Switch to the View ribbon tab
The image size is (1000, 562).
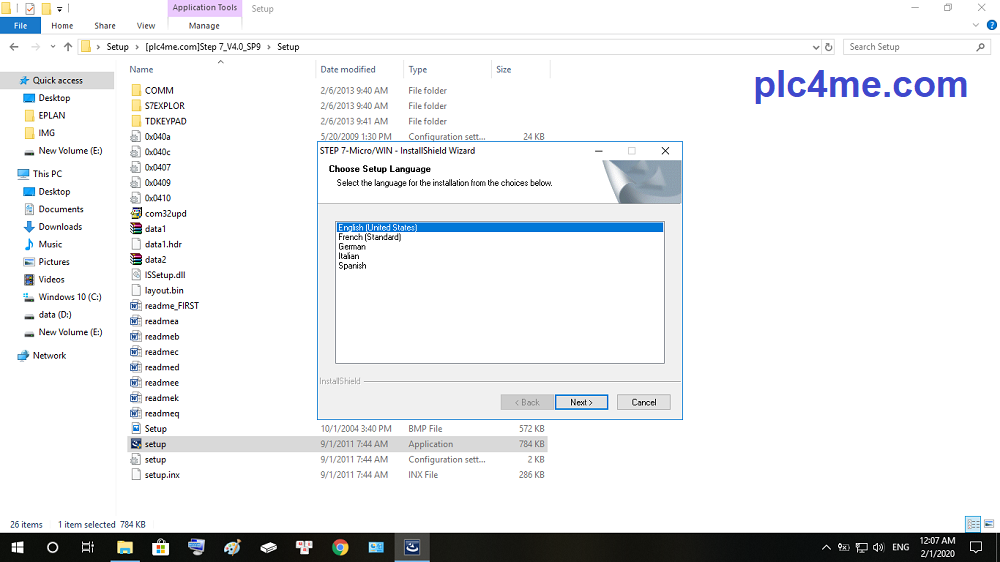145,26
